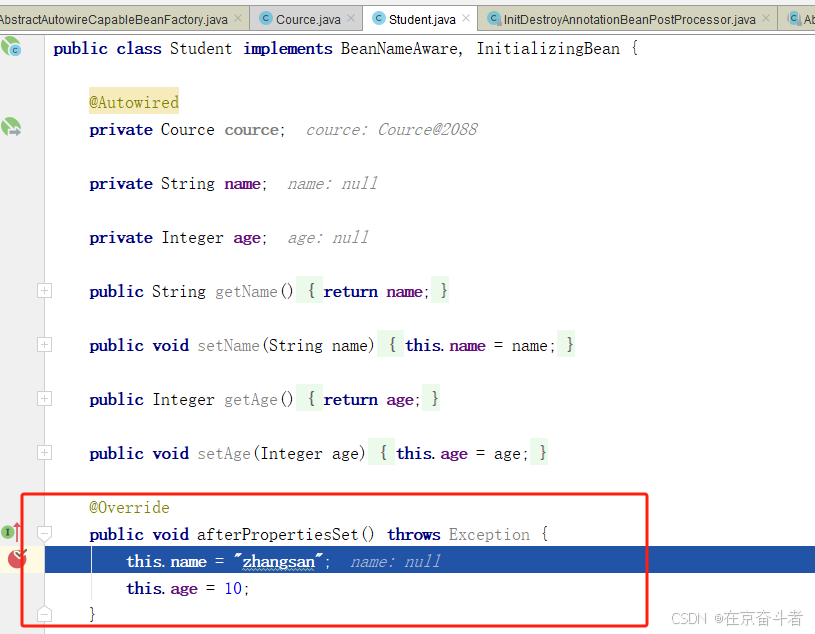815x634 pixels.
Task: Click the InitializingBean interface name
Action: [x=548, y=48]
